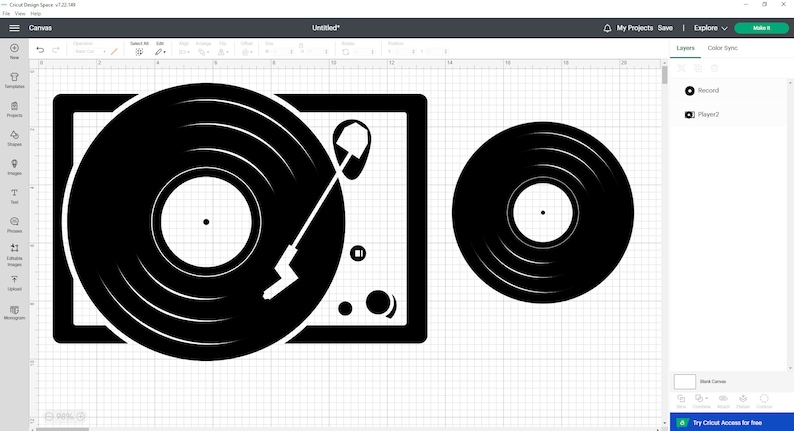Click the canvas vertical scrollbar
Image resolution: width=794 pixels, height=431 pixels.
[664, 75]
